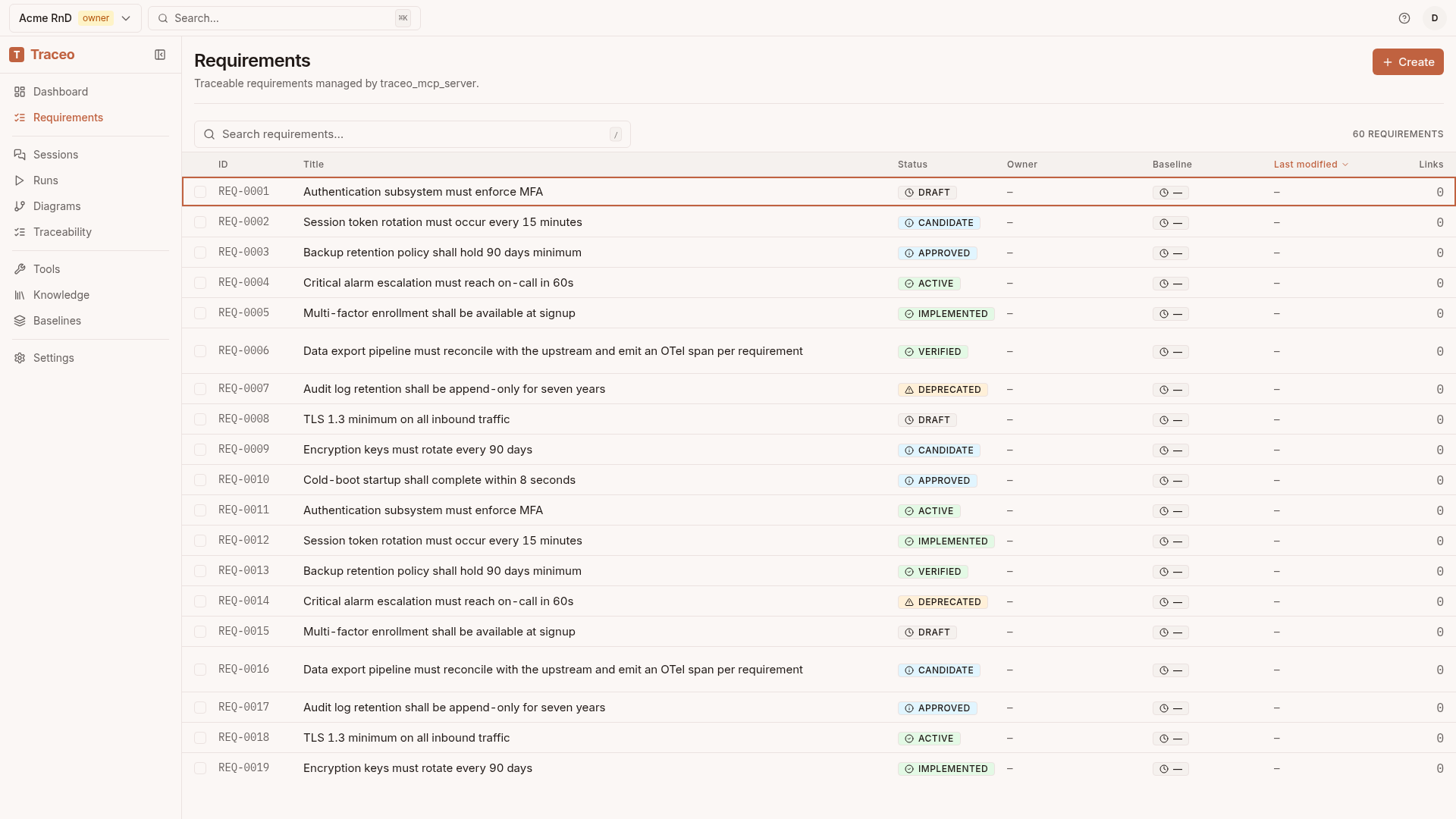Click the title of REQ-0017 Audit log retention
The width and height of the screenshot is (1456, 819).
coord(454,708)
